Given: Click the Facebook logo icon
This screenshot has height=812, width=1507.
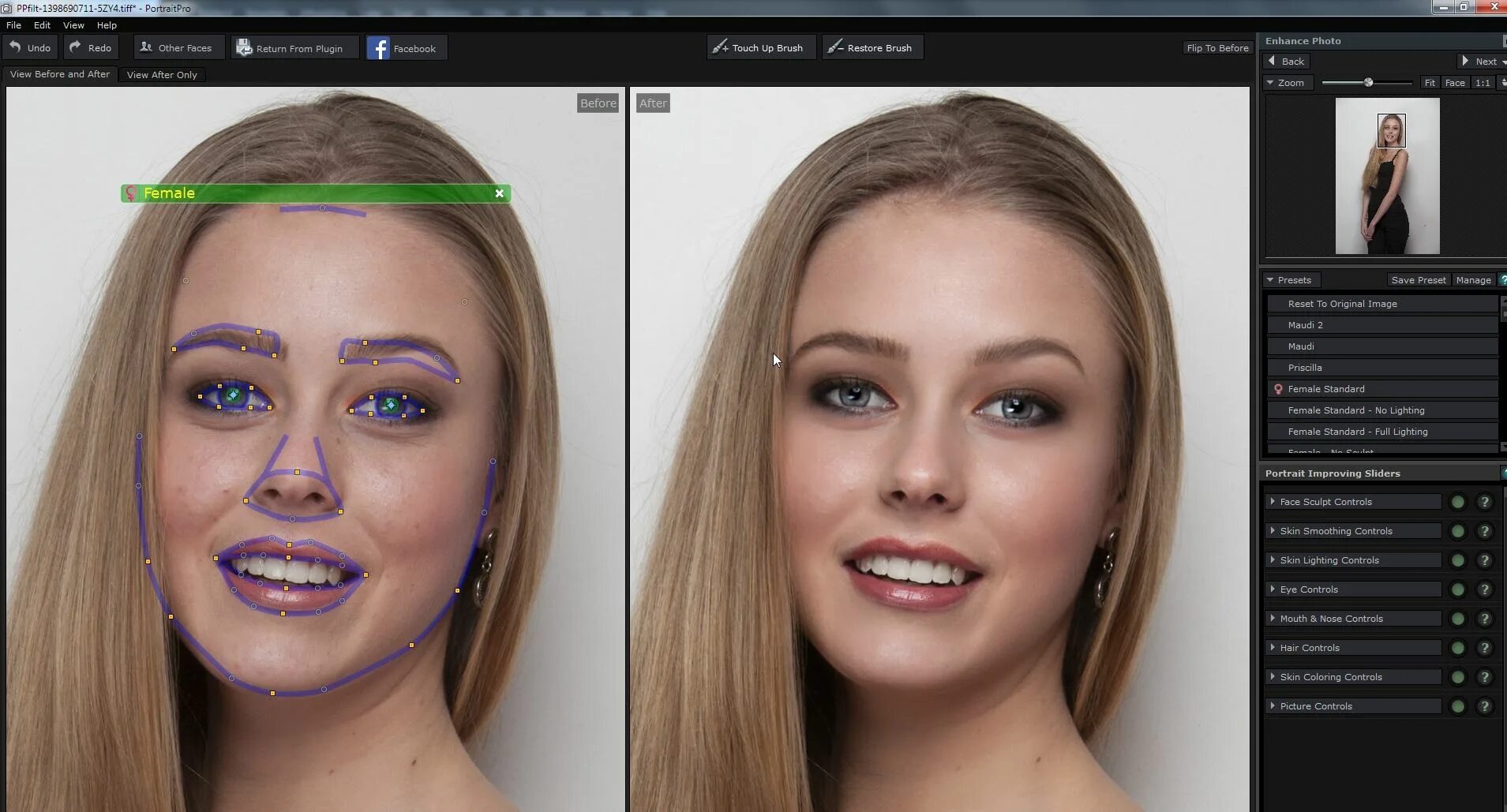Looking at the screenshot, I should (379, 48).
